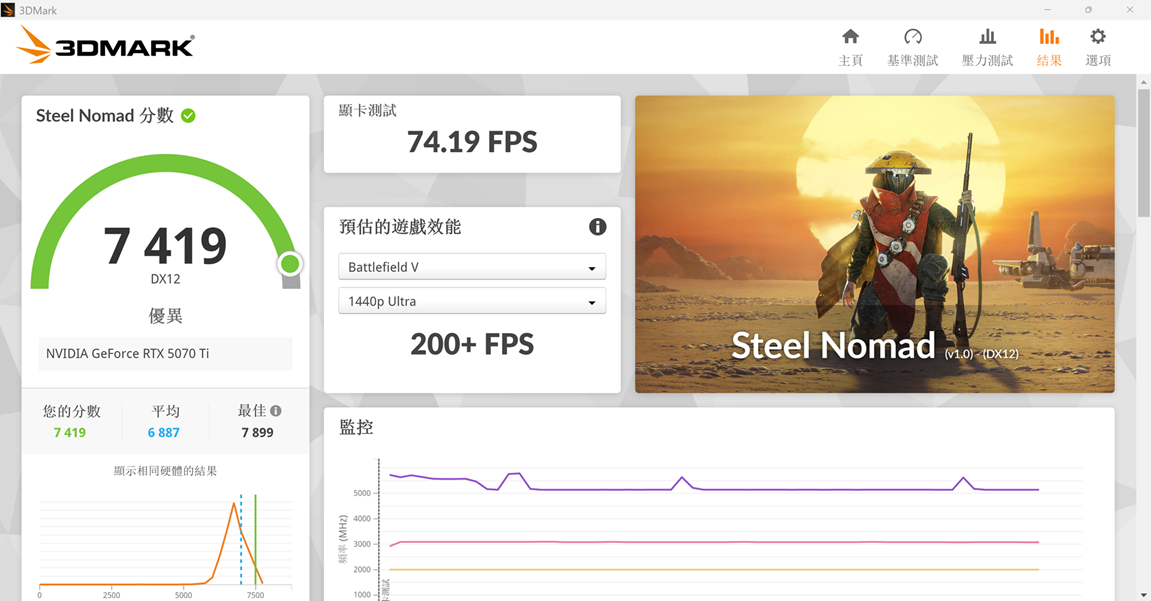The width and height of the screenshot is (1151, 601).
Task: Click the 200+ FPS estimate
Action: tap(472, 344)
